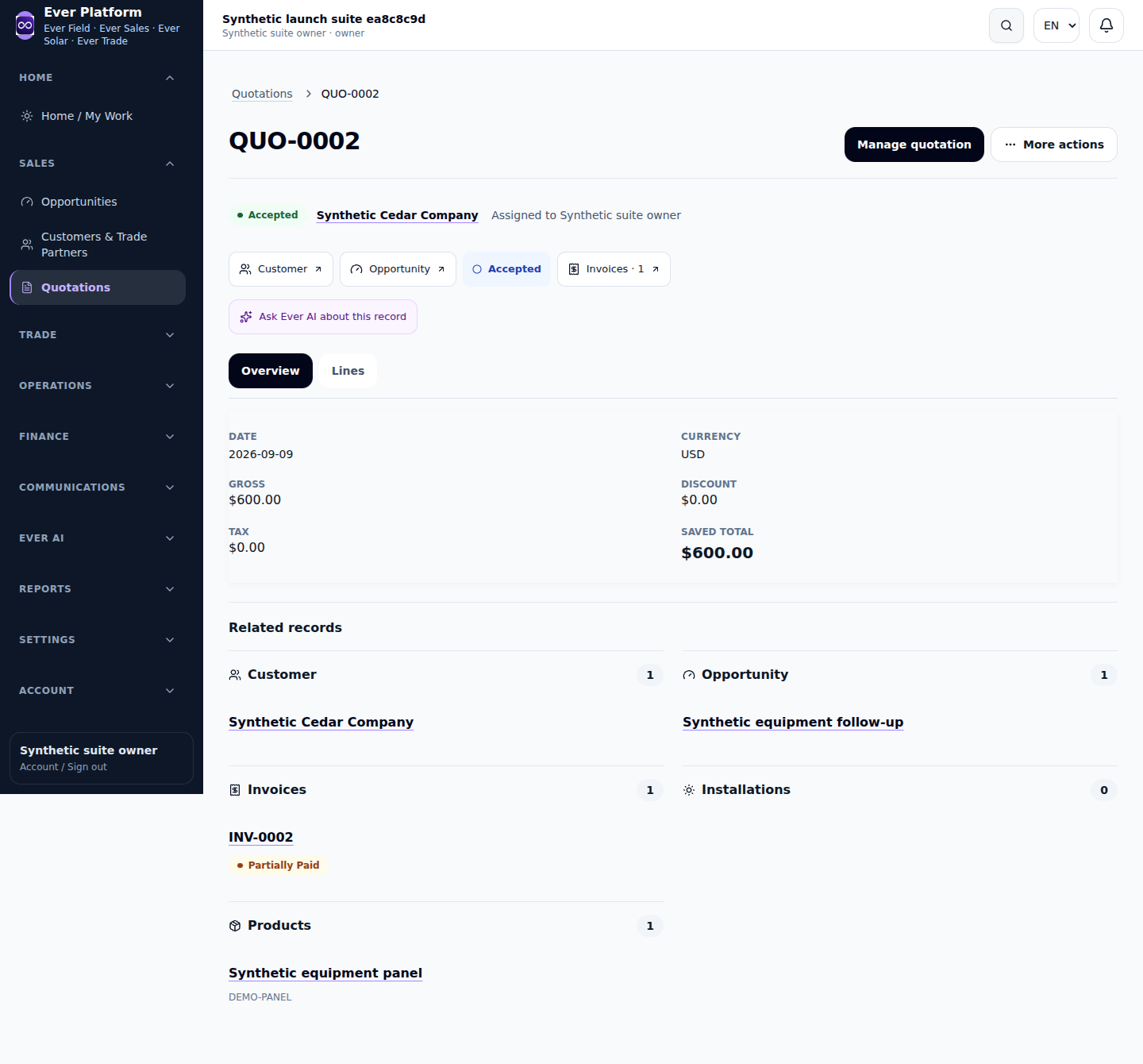Expand the OPERATIONS sidebar section
Screen dimensions: 1143x1064
click(x=97, y=386)
